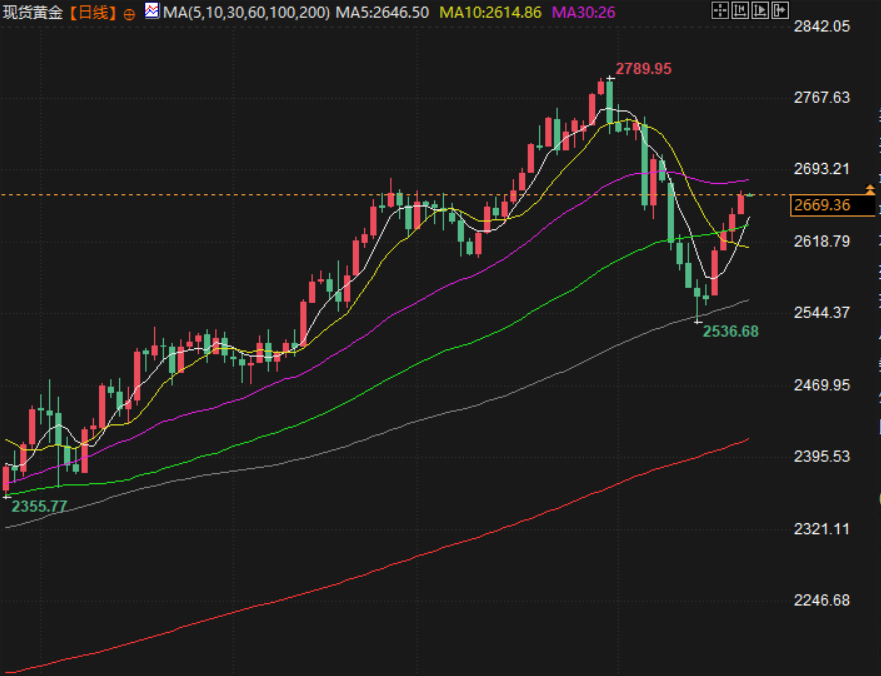Click the 2789.95 high price marker
Viewport: 881px width, 676px height.
click(643, 69)
